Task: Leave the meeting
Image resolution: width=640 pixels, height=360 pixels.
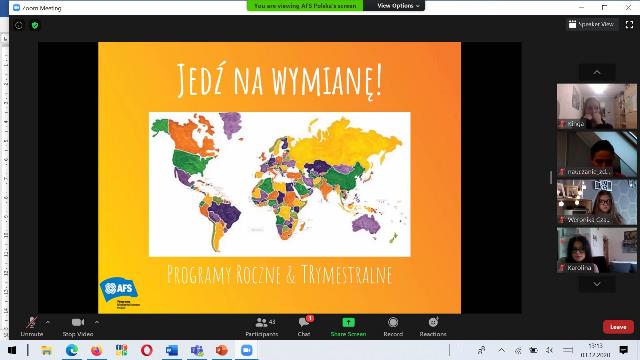Action: click(618, 327)
